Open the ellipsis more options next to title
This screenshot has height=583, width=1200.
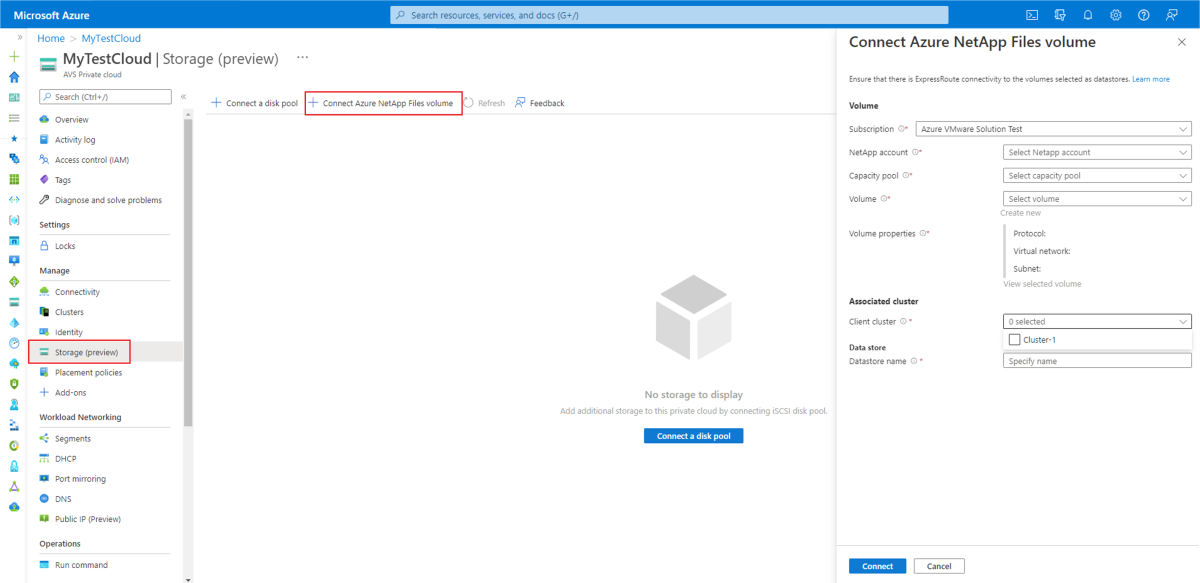click(x=303, y=58)
